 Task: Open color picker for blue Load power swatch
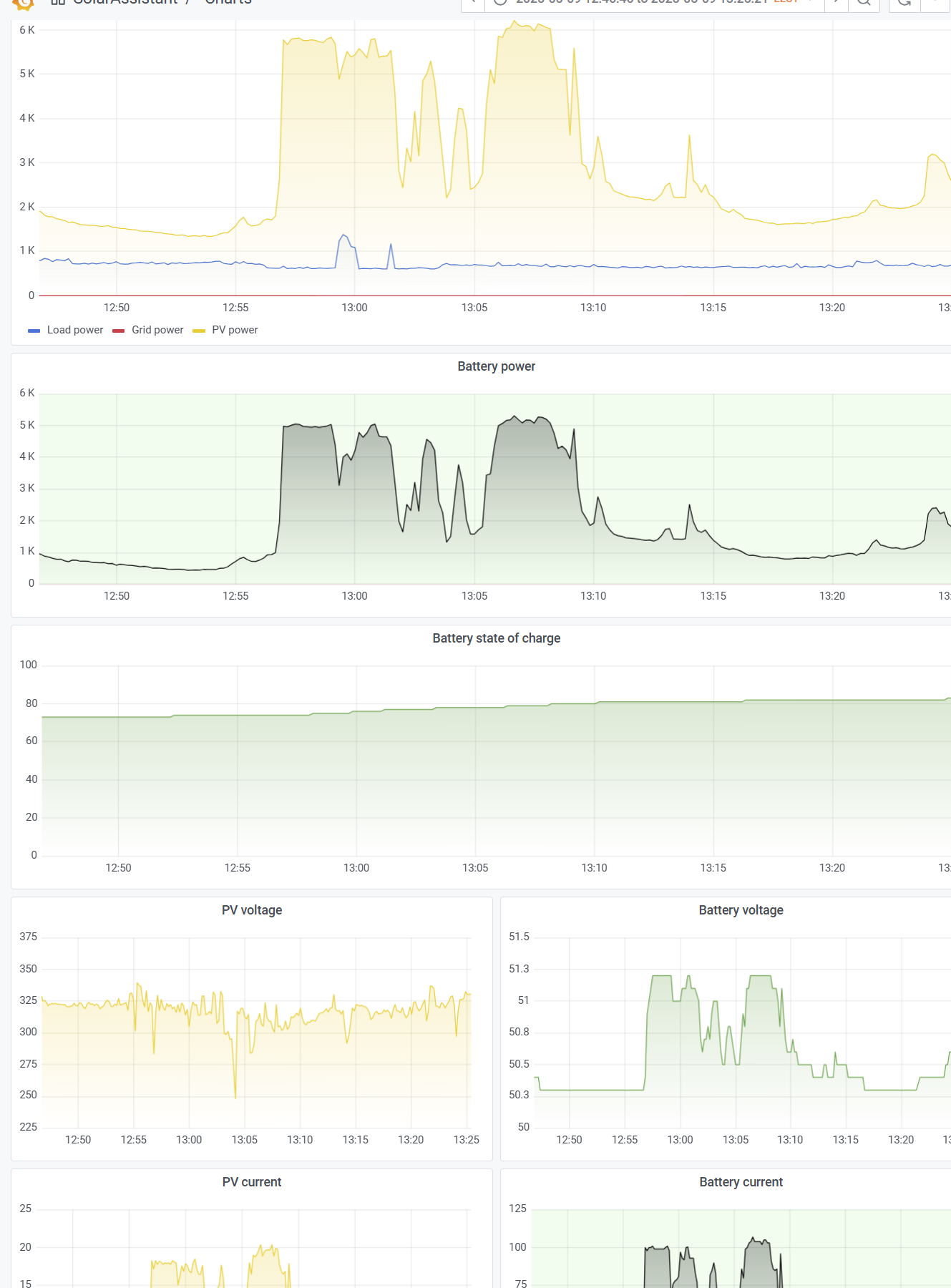click(x=34, y=331)
